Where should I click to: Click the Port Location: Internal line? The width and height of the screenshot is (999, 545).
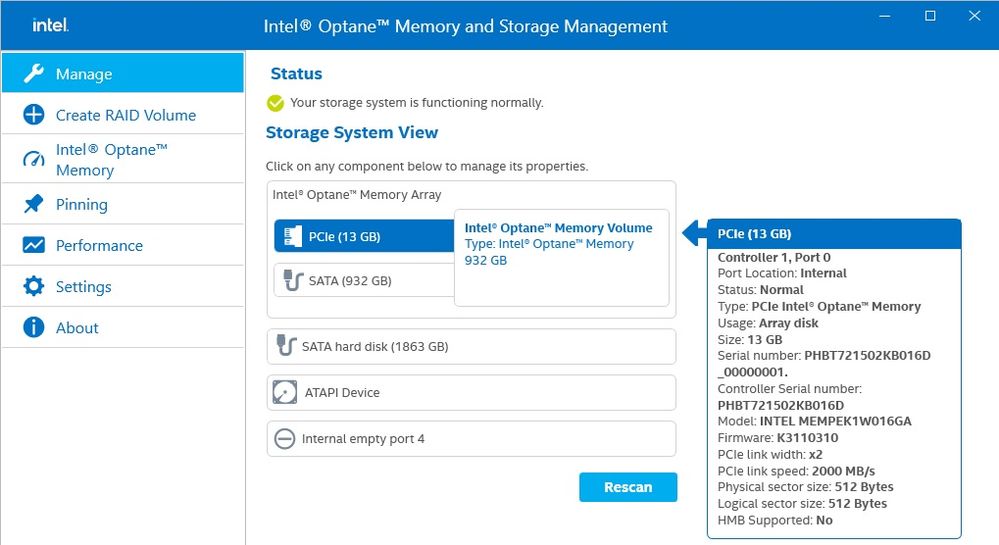[782, 273]
